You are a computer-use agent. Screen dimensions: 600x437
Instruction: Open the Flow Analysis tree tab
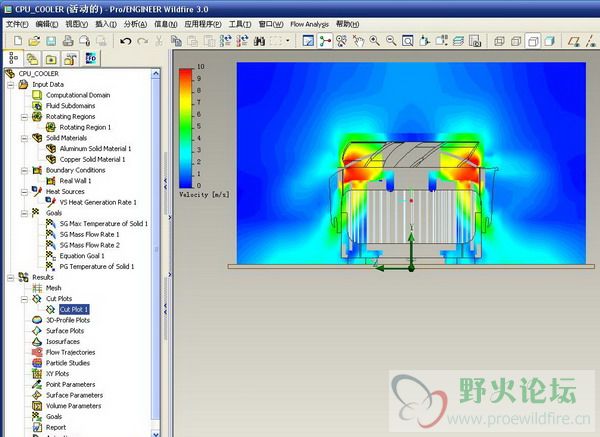click(x=91, y=58)
